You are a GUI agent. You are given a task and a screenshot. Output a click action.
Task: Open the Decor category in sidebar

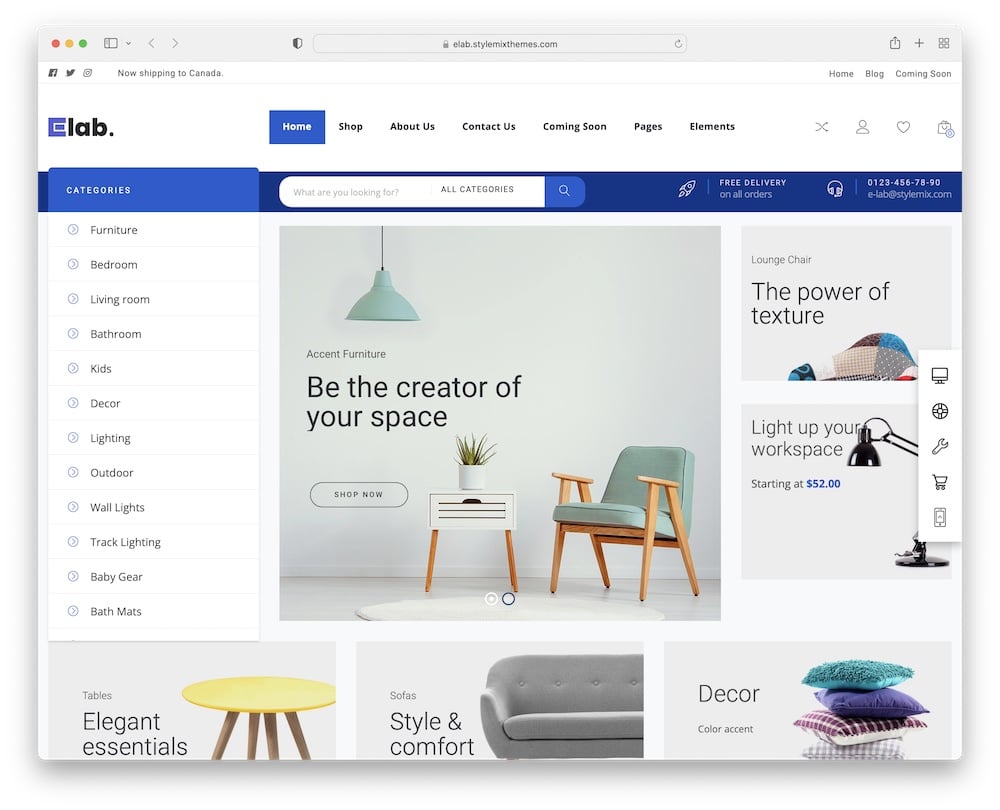click(154, 403)
